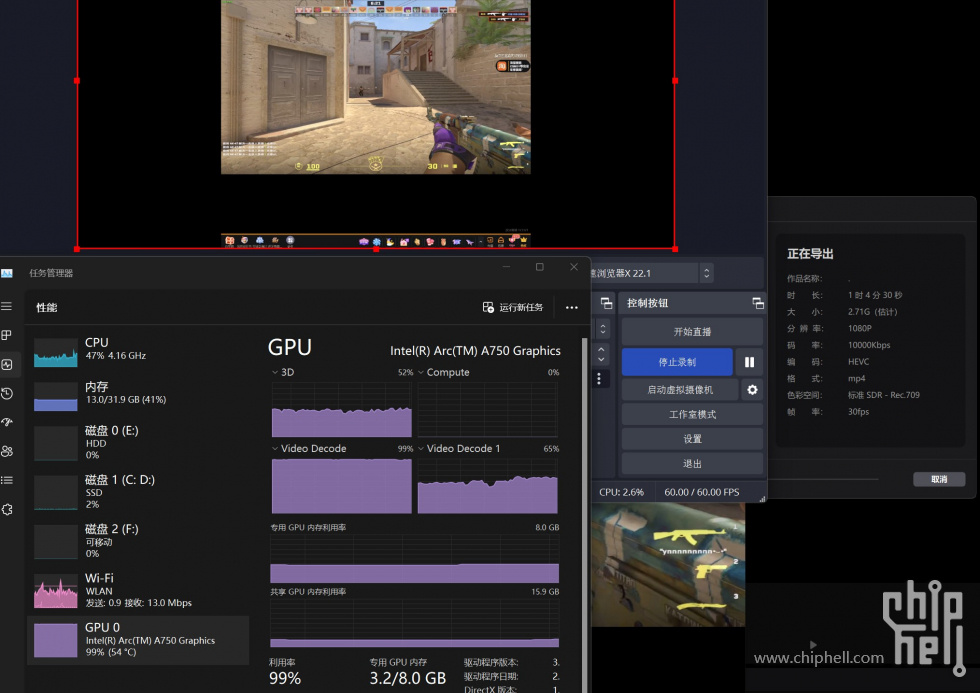Open App history icon in sidebar
Screen dimensions: 980x693
pos(7,394)
